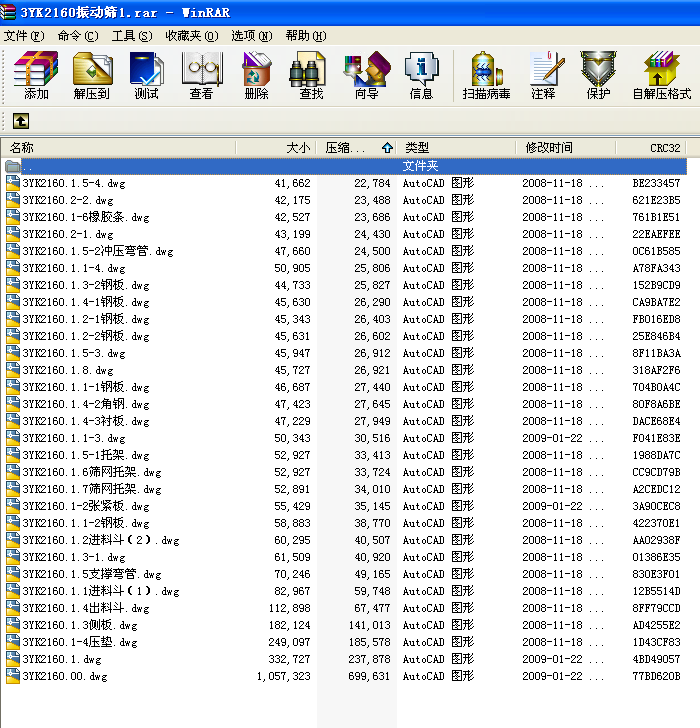Select file 3YK2160.1.7筛网托架.dwg
The height and width of the screenshot is (728, 700).
click(92, 489)
